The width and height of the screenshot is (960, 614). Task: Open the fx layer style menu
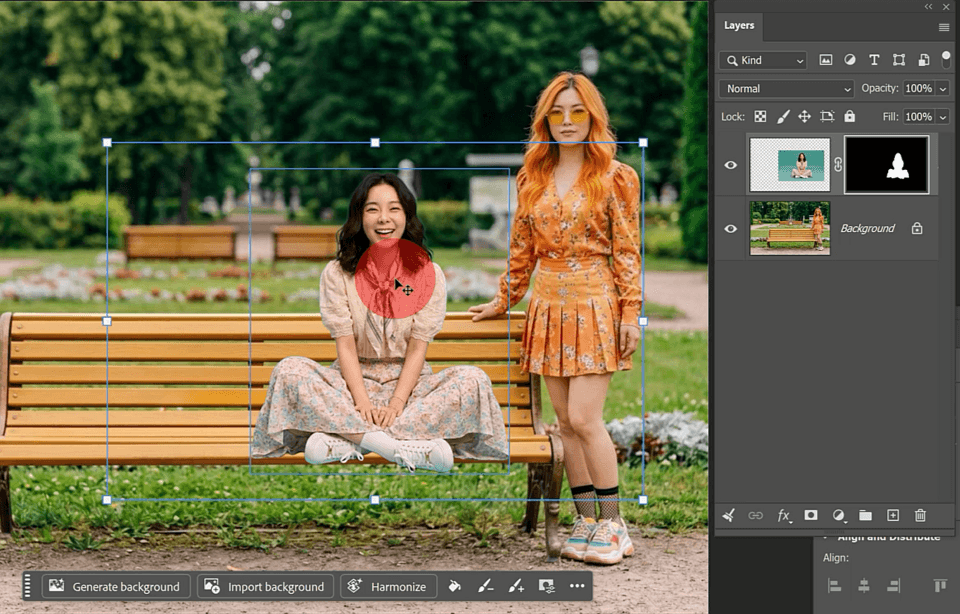coord(784,515)
